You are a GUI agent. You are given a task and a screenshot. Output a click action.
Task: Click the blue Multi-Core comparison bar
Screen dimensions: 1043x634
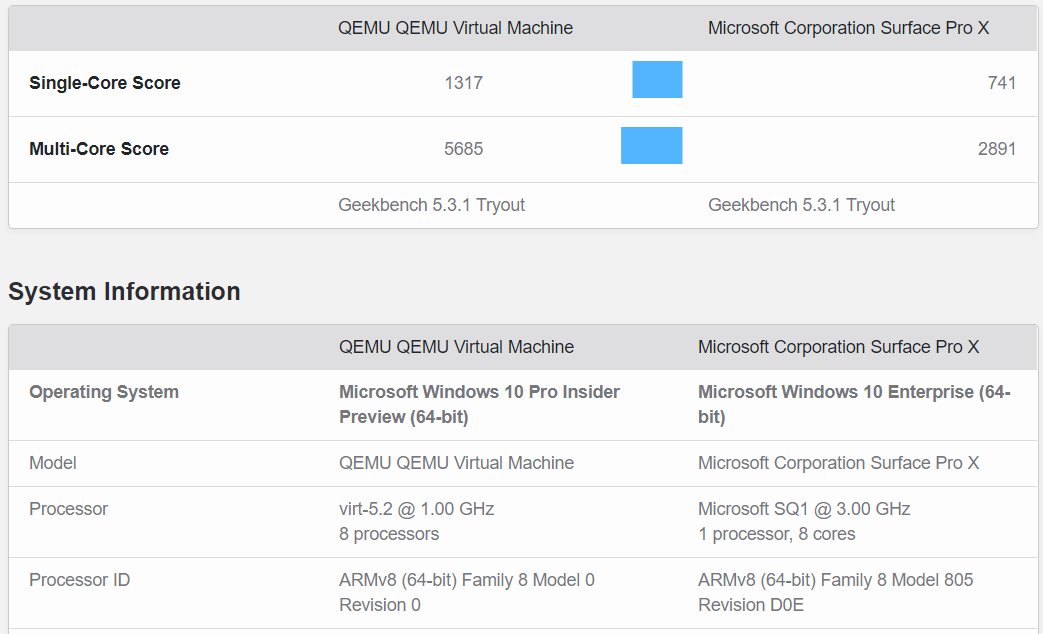(x=652, y=145)
